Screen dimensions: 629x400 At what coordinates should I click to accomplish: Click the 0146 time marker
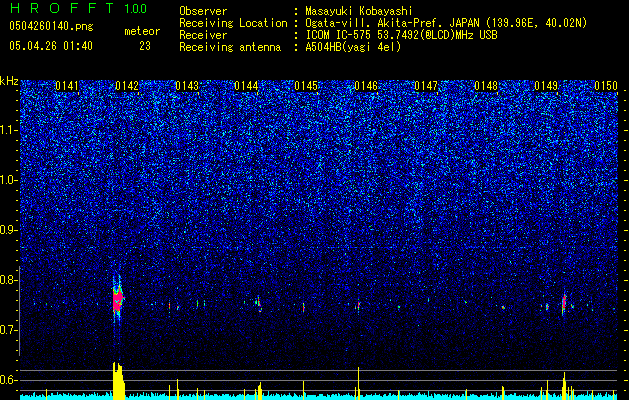tap(366, 86)
